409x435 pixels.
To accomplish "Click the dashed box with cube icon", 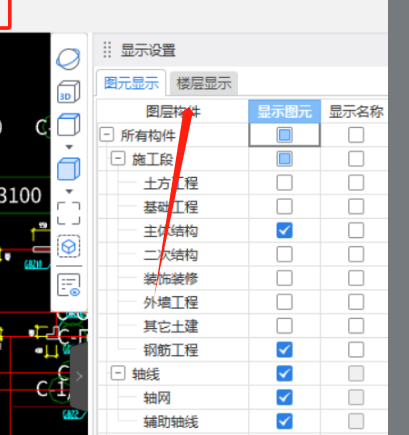I will [69, 246].
